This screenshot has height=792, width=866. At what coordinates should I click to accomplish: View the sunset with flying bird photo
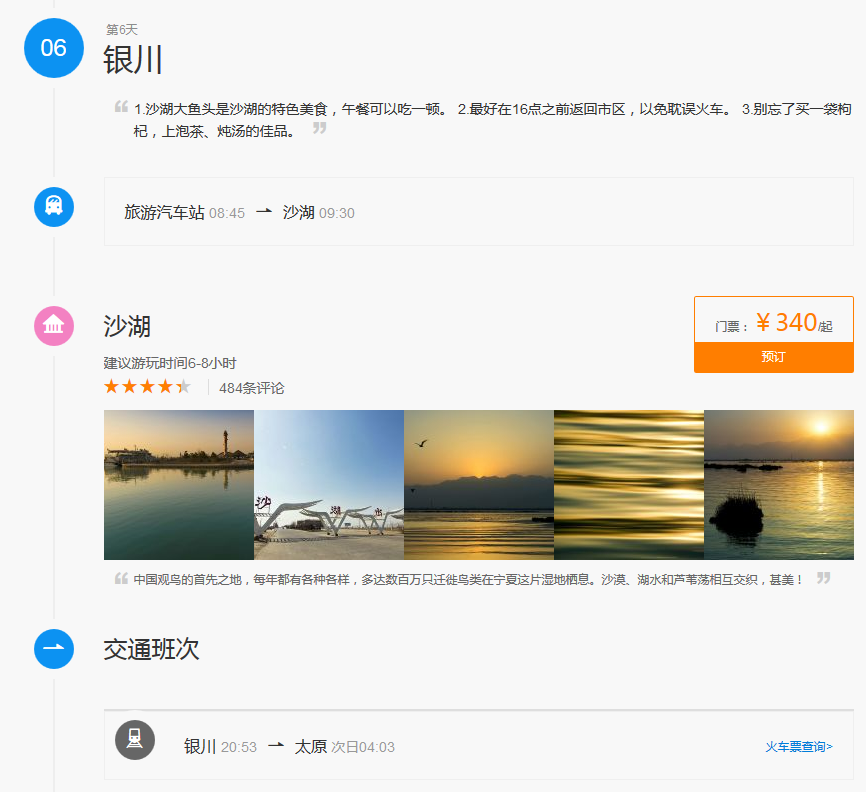click(x=479, y=484)
